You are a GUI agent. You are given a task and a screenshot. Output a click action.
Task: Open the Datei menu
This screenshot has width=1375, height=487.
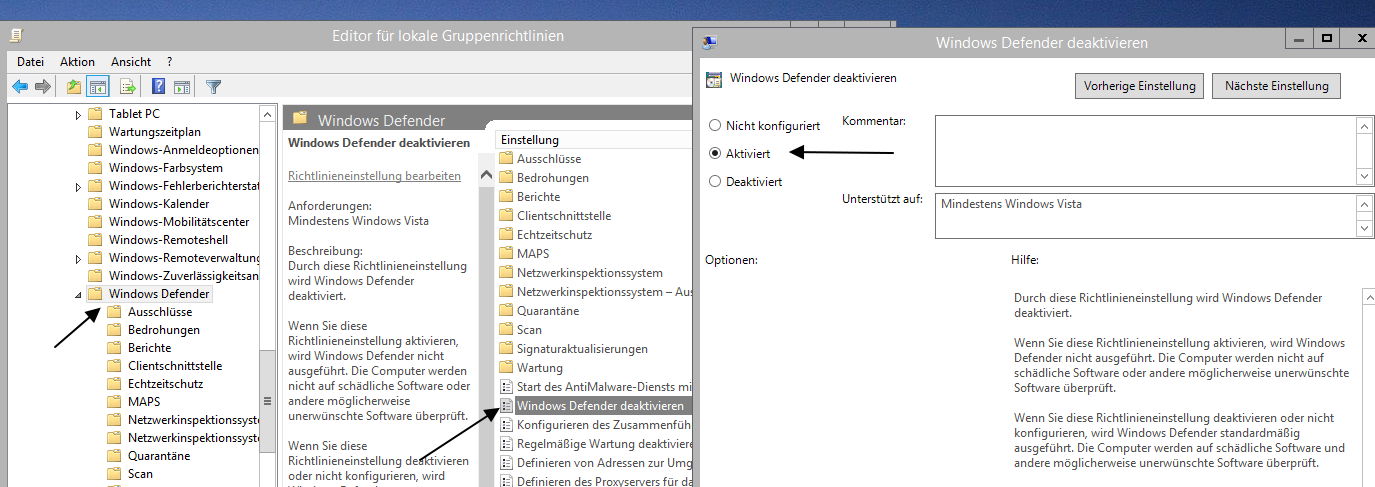(x=31, y=62)
